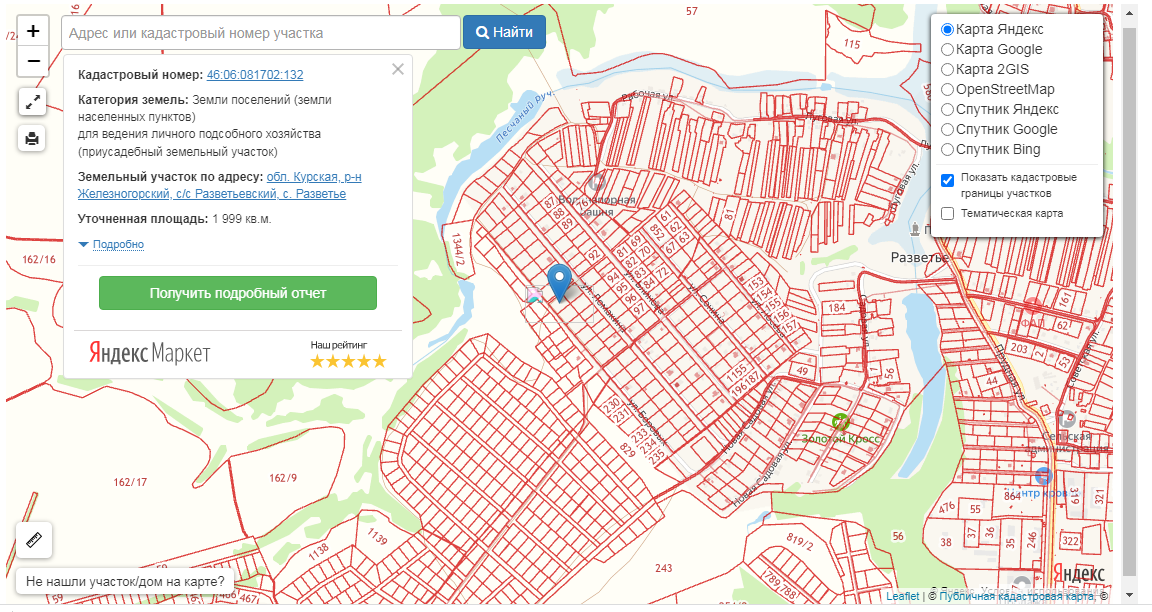The image size is (1152, 612).
Task: Open the Не нашли участок/дом prompt
Action: click(x=125, y=581)
